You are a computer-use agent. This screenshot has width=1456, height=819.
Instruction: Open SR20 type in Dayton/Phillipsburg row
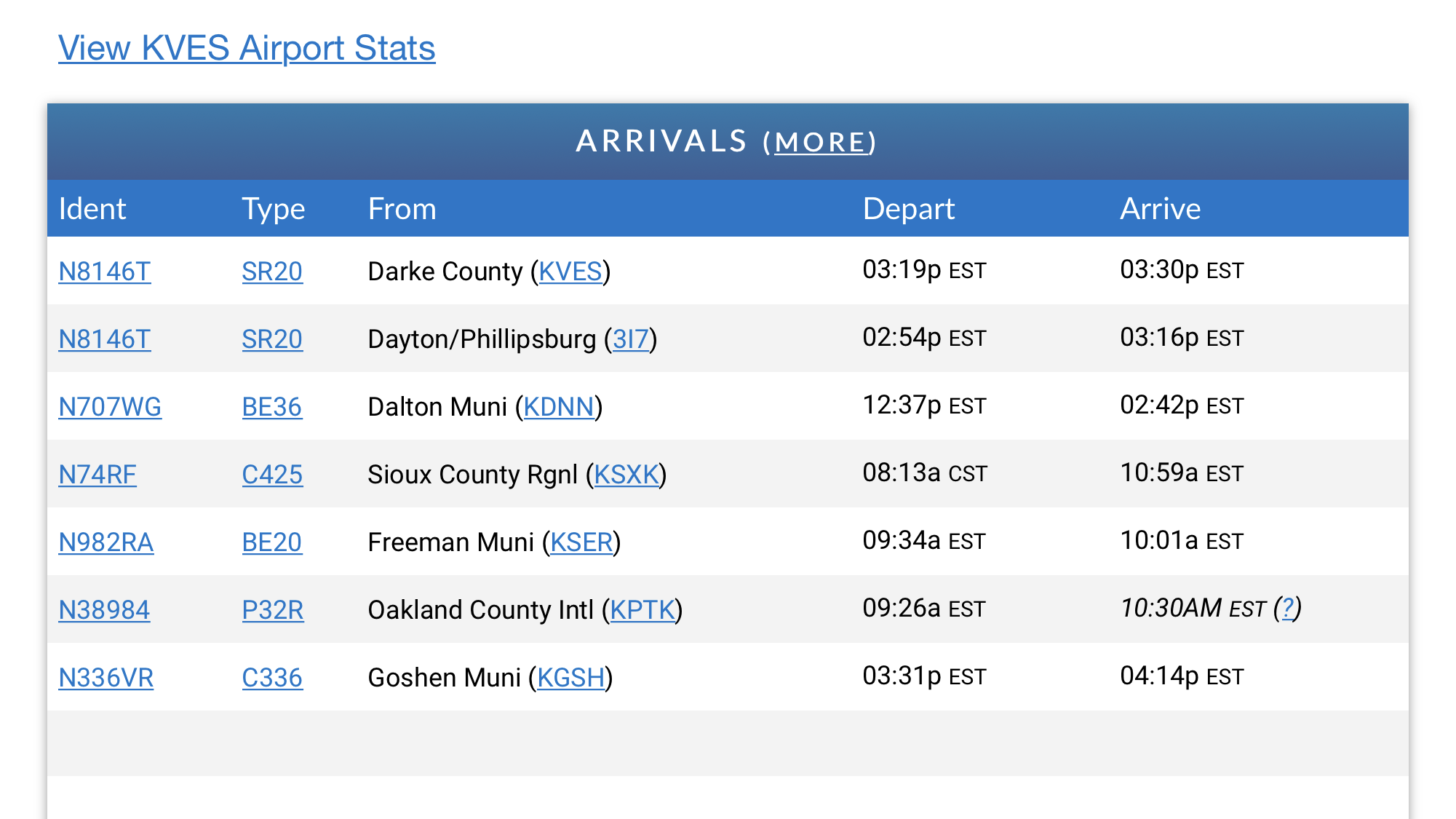tap(272, 339)
